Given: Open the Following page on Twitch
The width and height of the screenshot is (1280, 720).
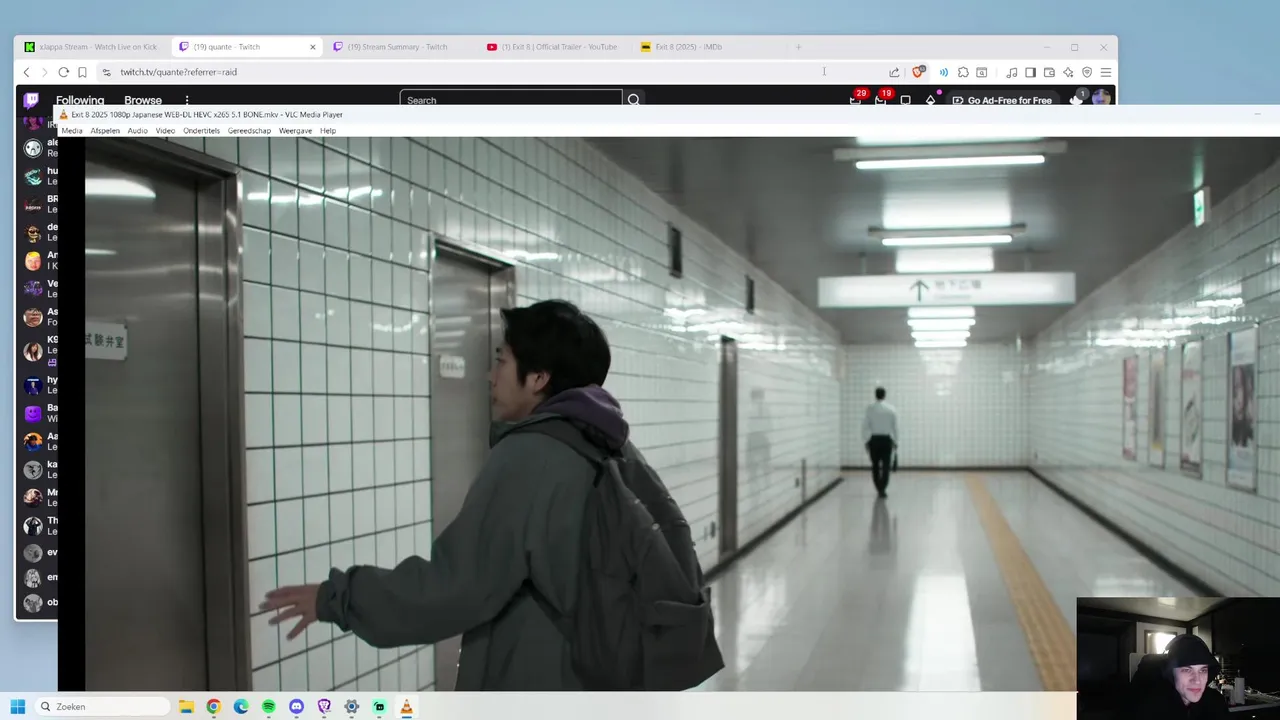Looking at the screenshot, I should tap(80, 100).
